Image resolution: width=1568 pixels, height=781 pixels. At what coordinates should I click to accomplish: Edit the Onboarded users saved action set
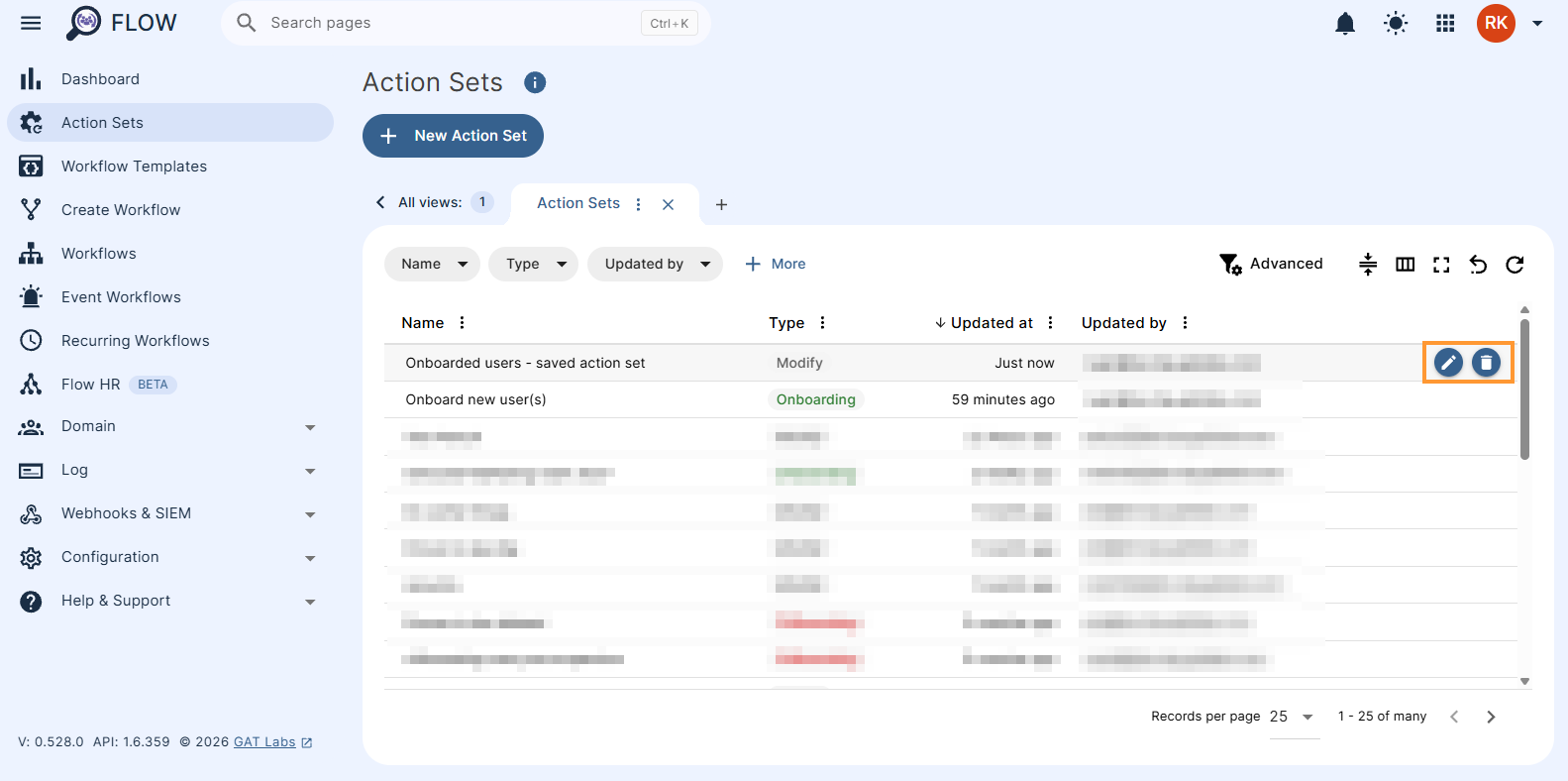[x=1448, y=363]
